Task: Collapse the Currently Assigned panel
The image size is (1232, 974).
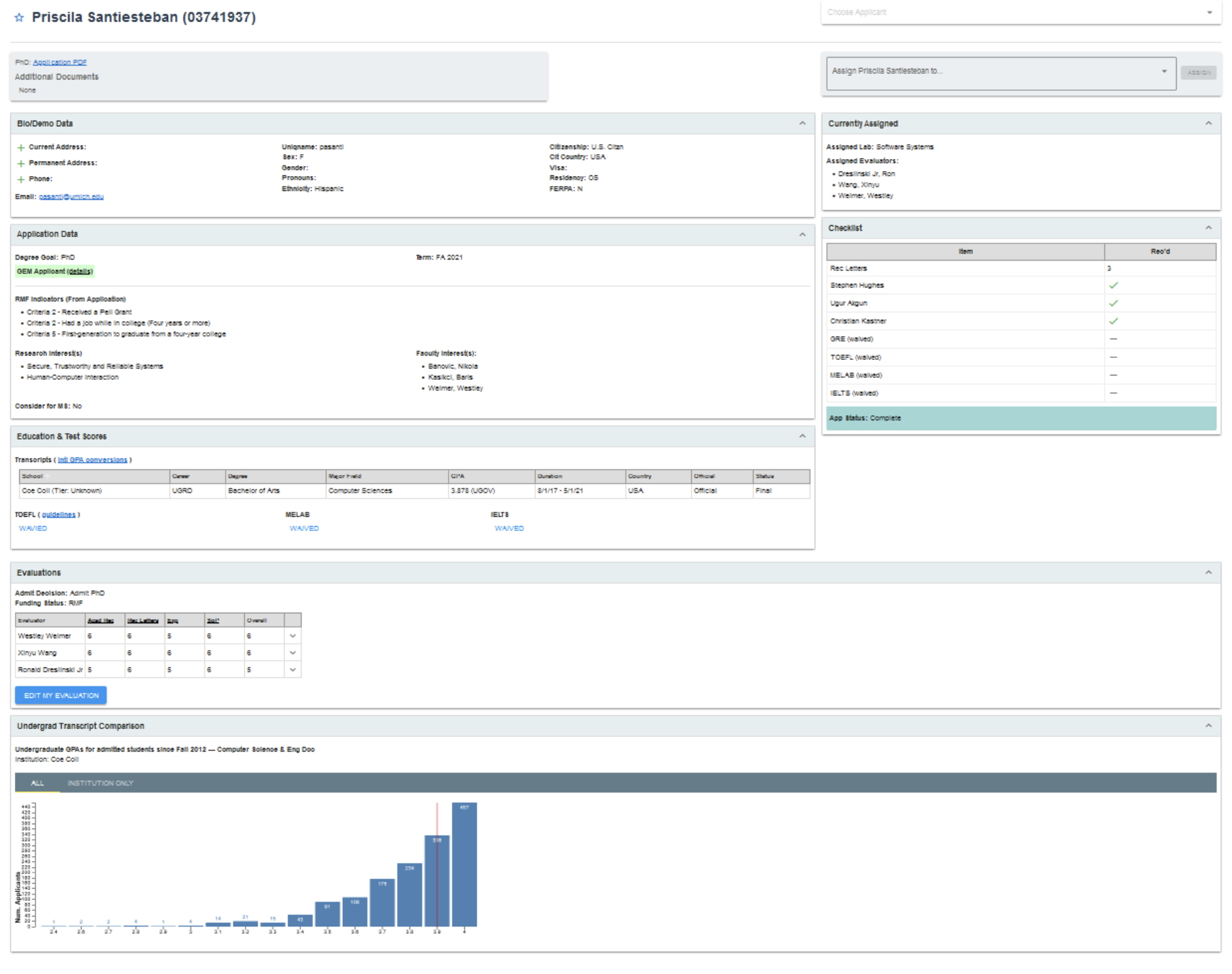Action: pos(1208,124)
